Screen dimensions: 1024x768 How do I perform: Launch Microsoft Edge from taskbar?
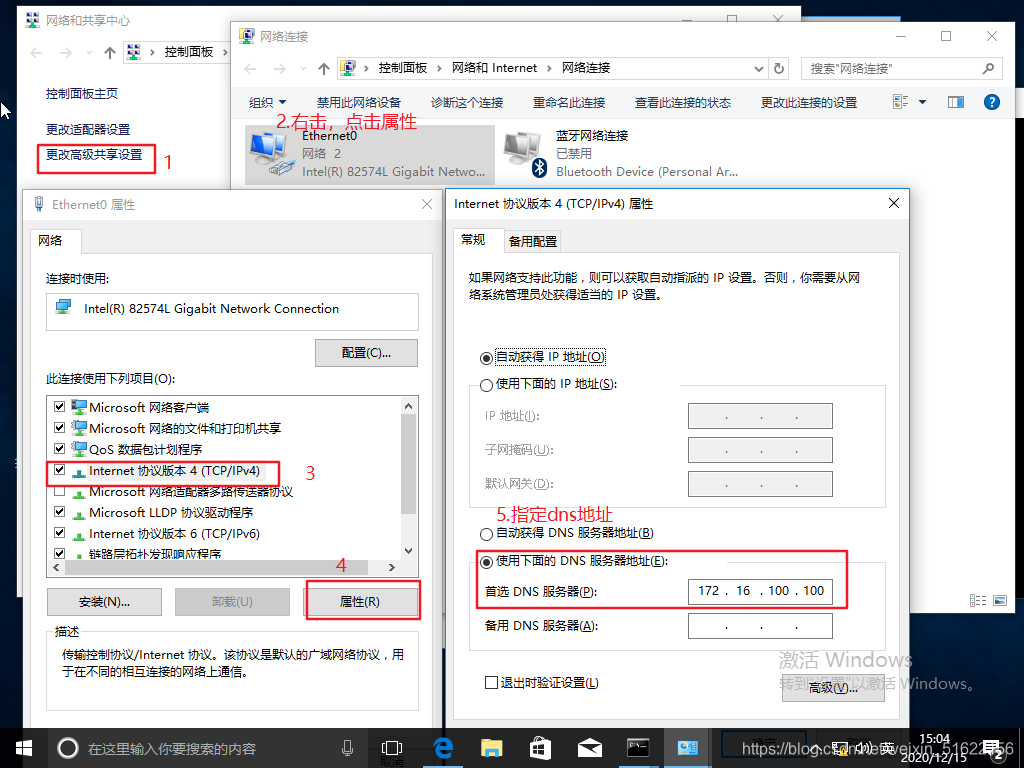pos(443,748)
